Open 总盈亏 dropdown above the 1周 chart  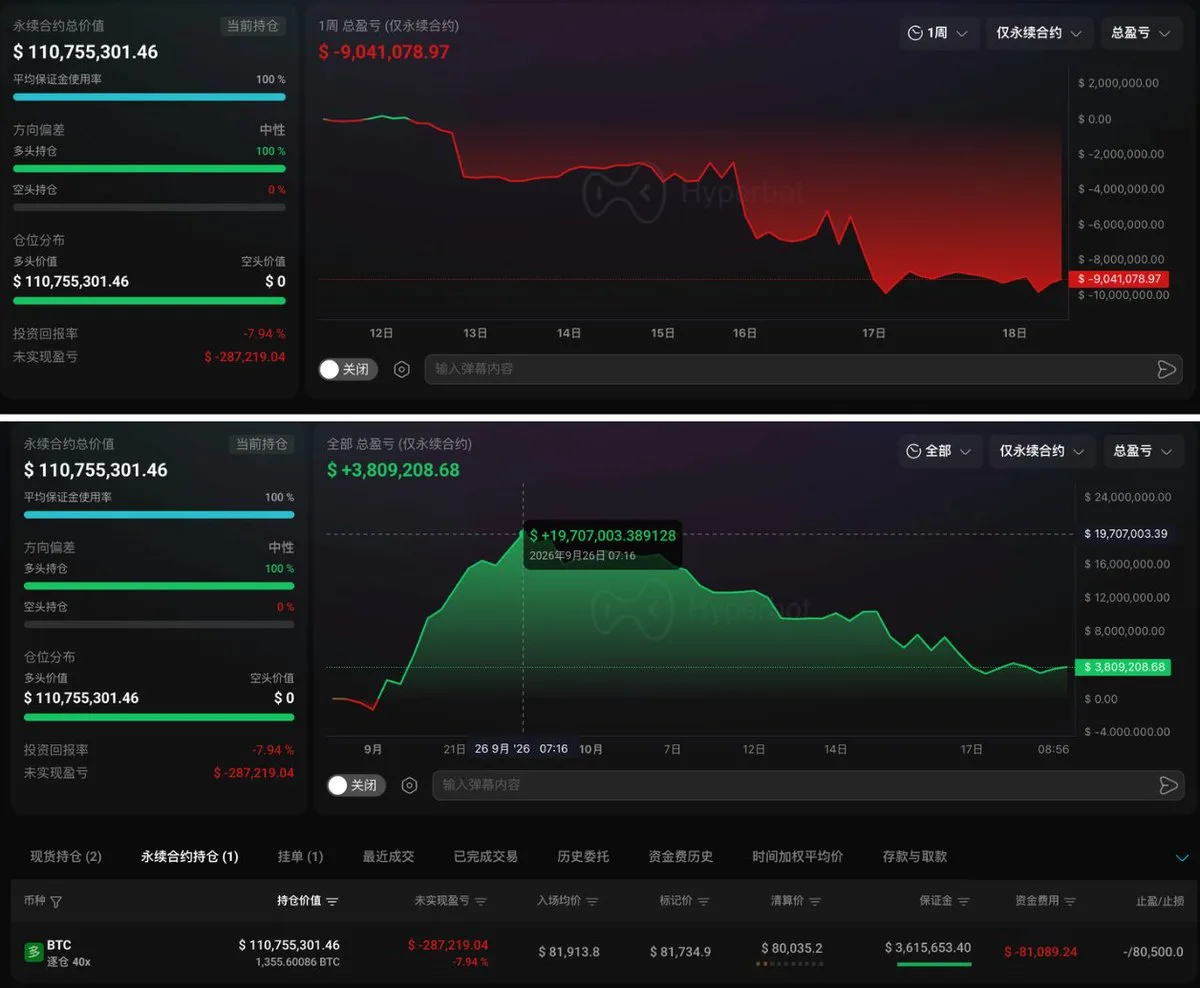(1140, 33)
